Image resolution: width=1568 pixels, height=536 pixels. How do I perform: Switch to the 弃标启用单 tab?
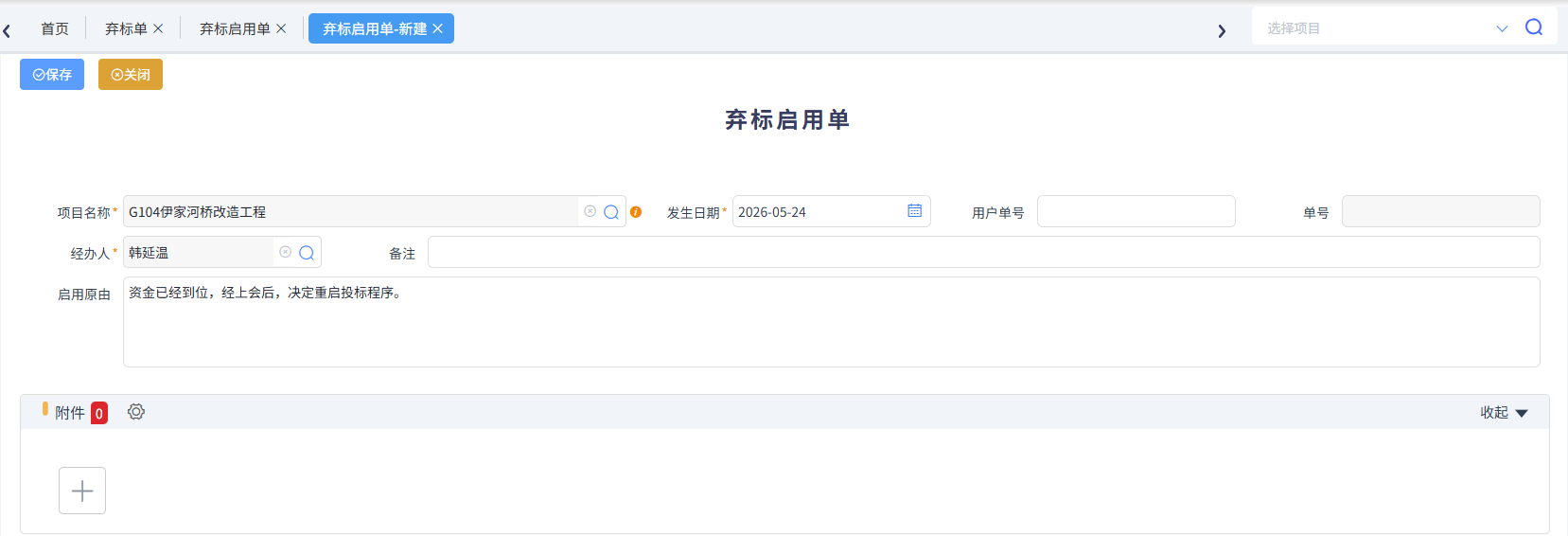click(235, 28)
